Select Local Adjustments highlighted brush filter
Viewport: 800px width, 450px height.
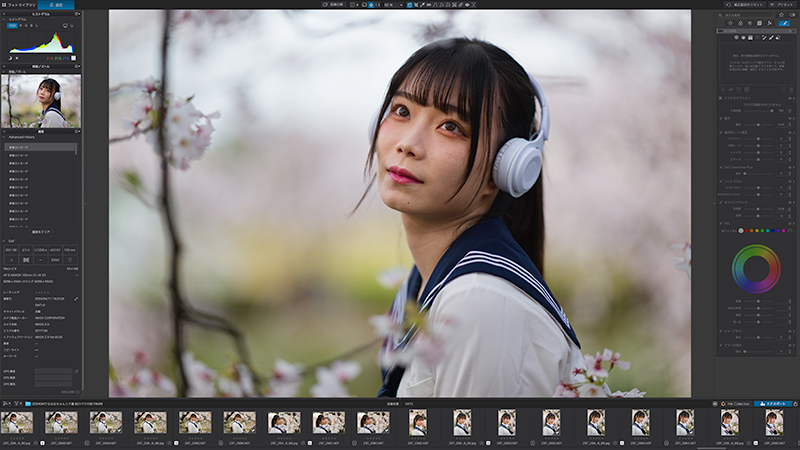tap(784, 23)
